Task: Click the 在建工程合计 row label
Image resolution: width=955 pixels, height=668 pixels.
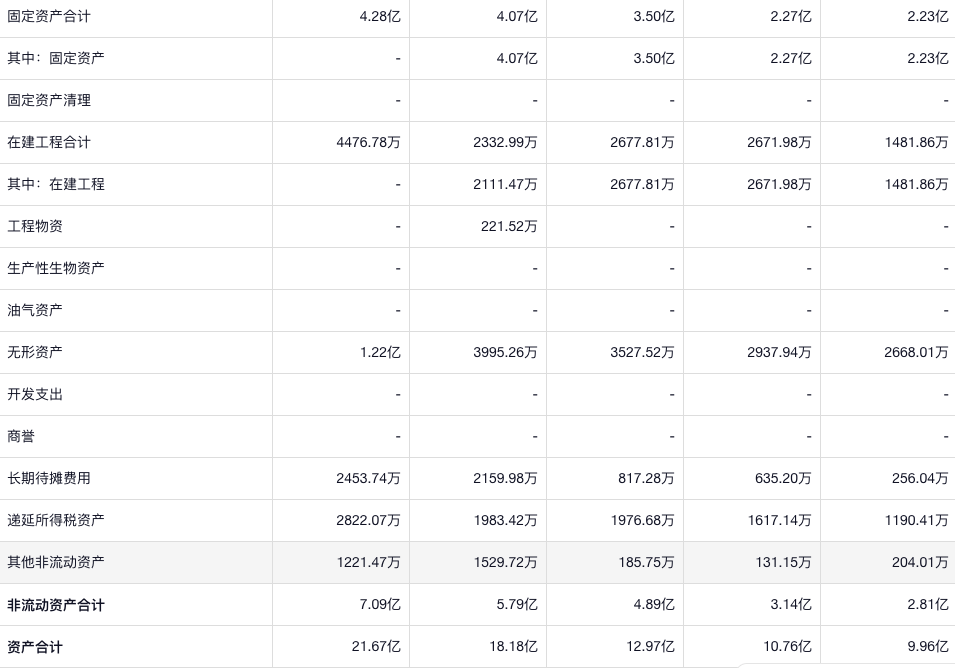Action: point(49,142)
